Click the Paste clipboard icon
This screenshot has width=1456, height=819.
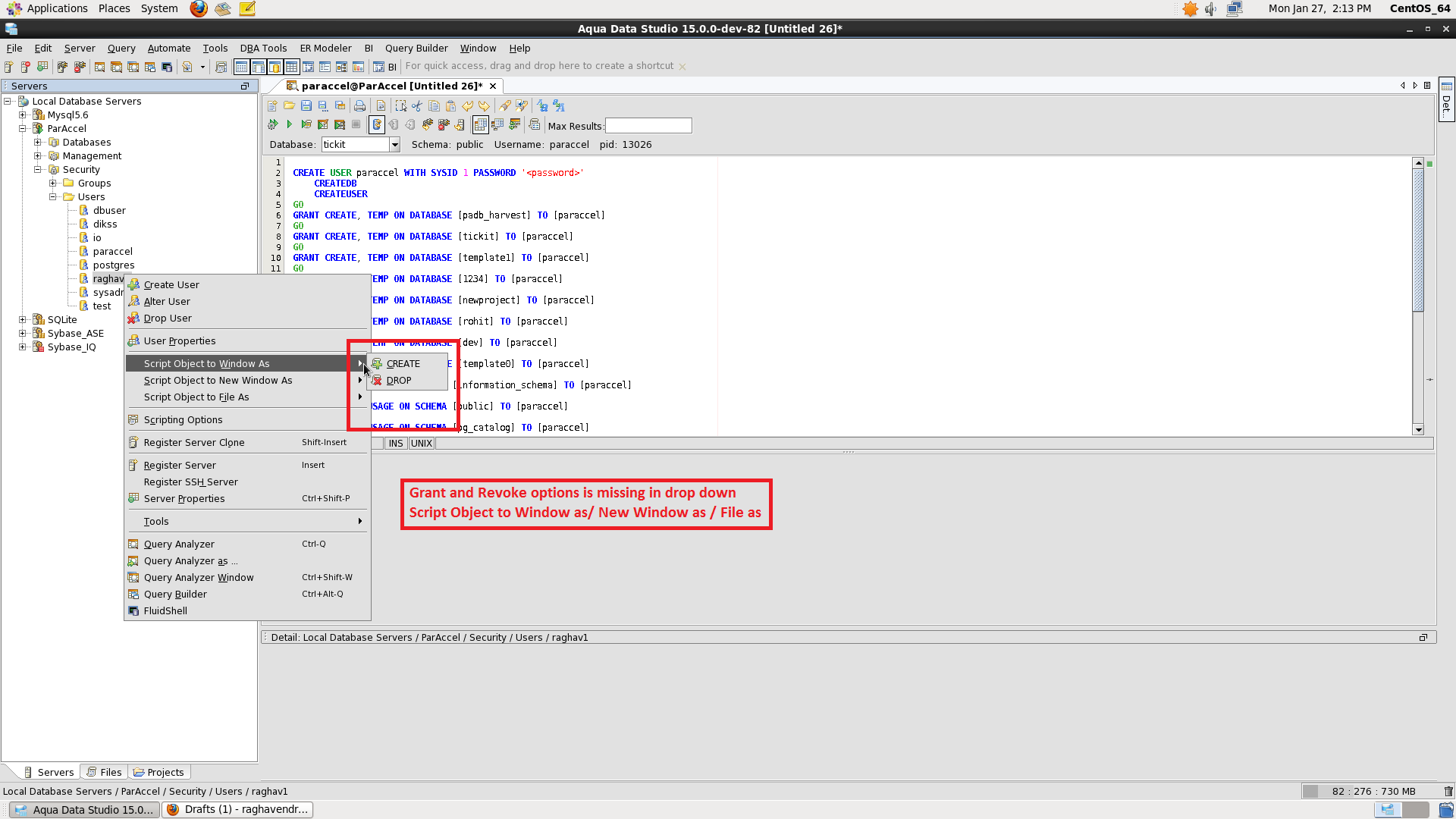[450, 106]
